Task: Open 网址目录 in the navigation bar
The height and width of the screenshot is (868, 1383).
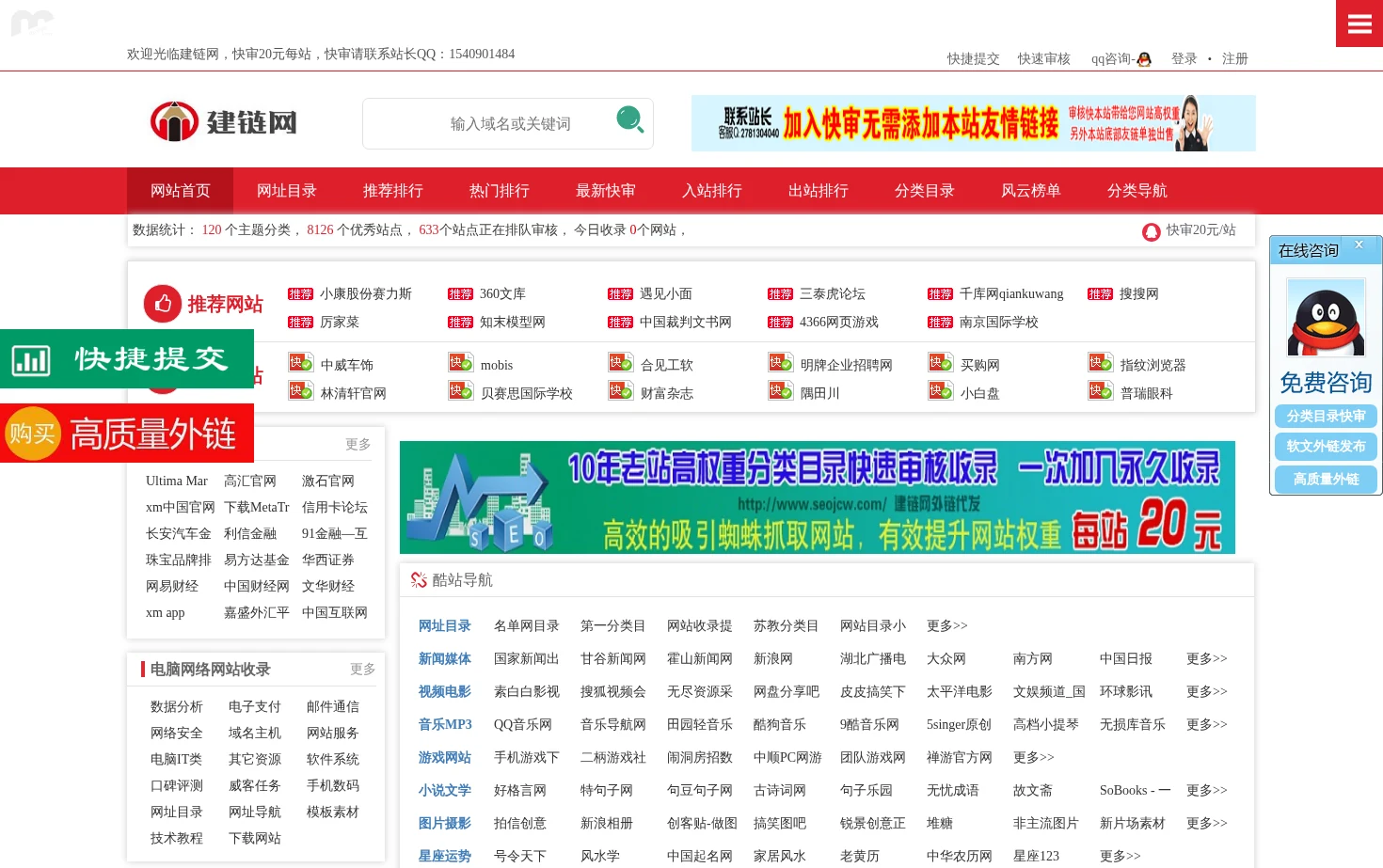Action: [x=286, y=191]
